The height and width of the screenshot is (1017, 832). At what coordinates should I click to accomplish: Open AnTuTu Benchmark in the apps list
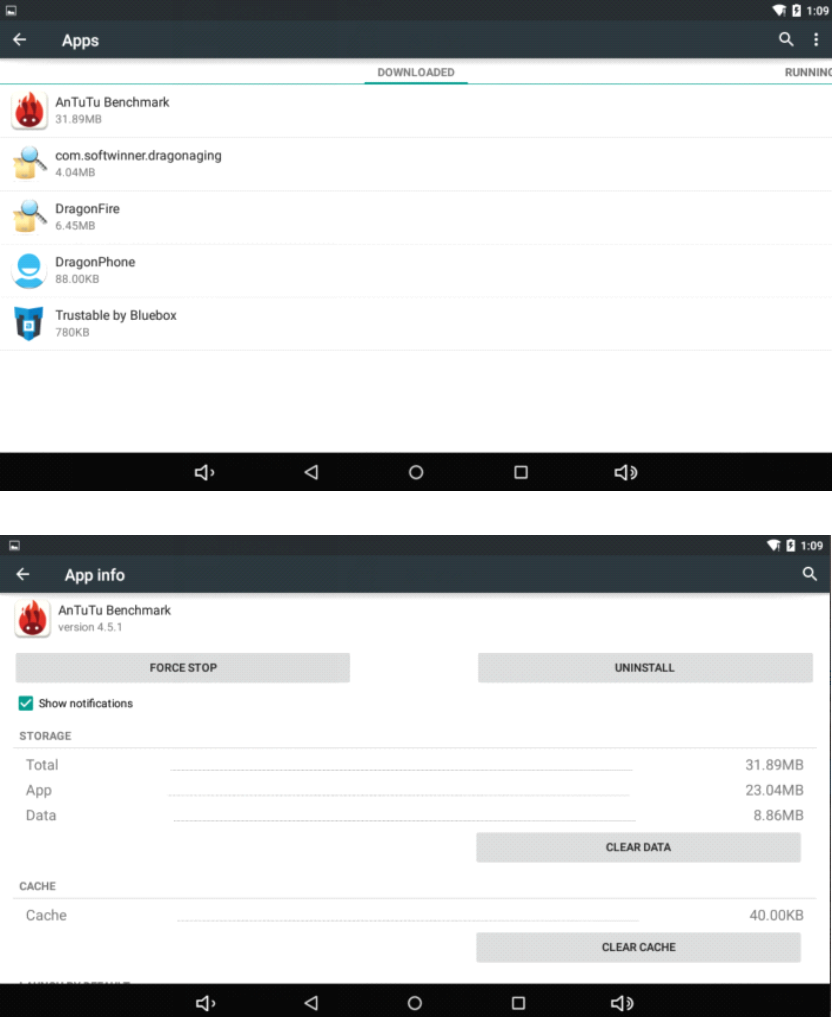pyautogui.click(x=416, y=110)
